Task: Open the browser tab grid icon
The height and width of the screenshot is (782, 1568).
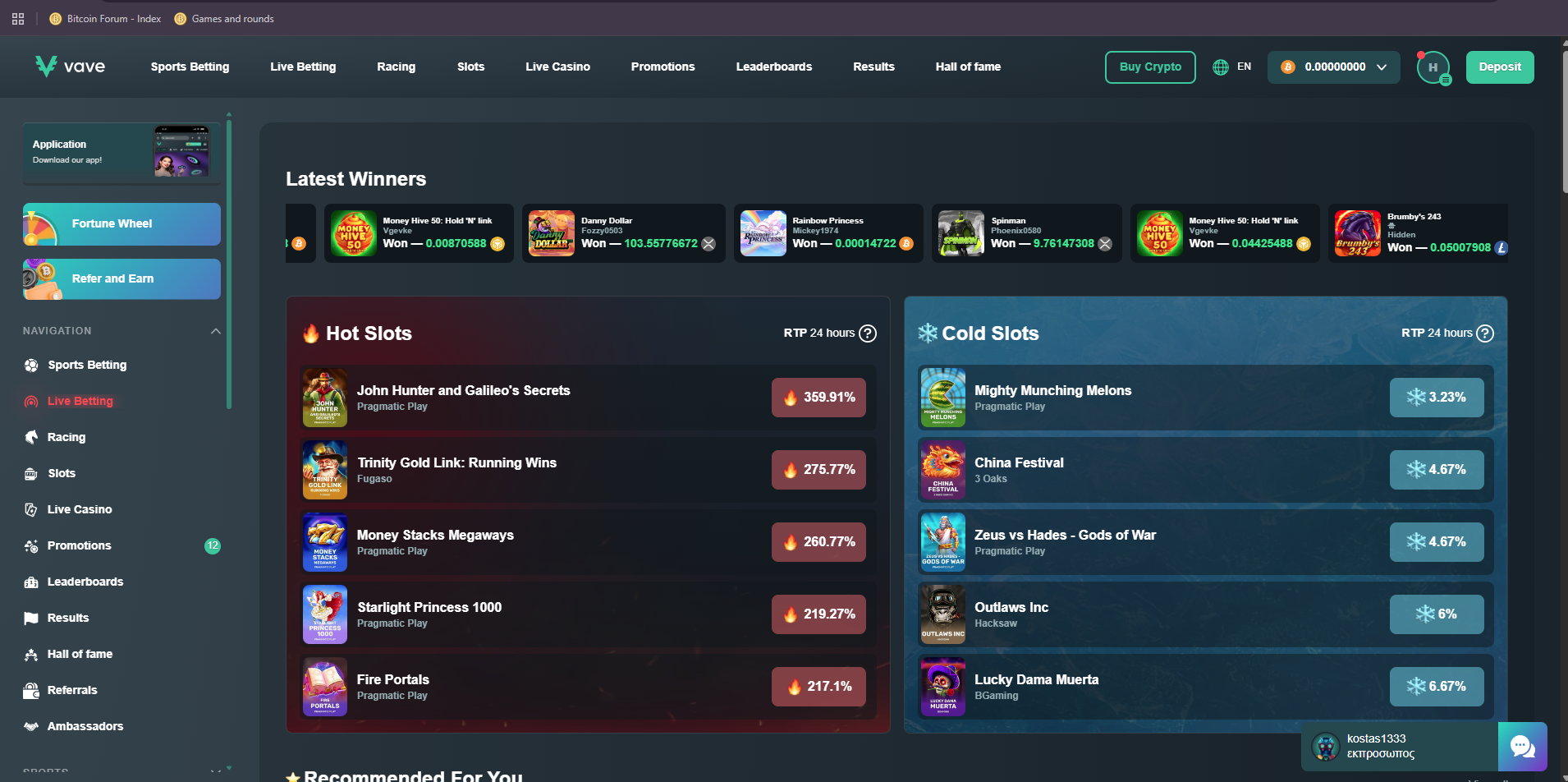Action: coord(18,19)
